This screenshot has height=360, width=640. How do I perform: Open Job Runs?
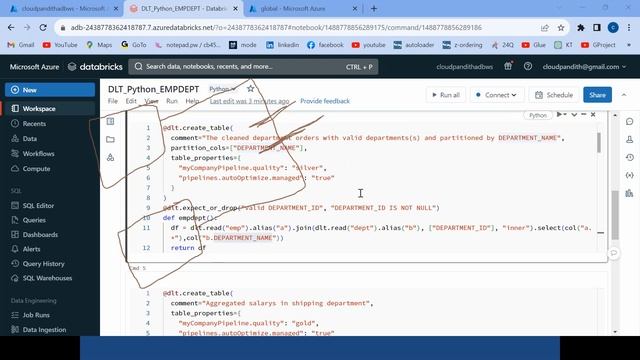[x=36, y=315]
